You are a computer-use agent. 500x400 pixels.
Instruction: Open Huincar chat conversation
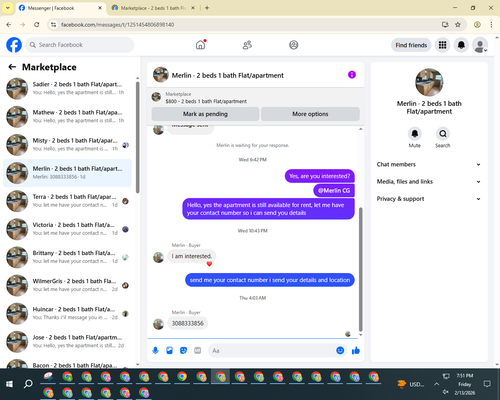tap(67, 314)
